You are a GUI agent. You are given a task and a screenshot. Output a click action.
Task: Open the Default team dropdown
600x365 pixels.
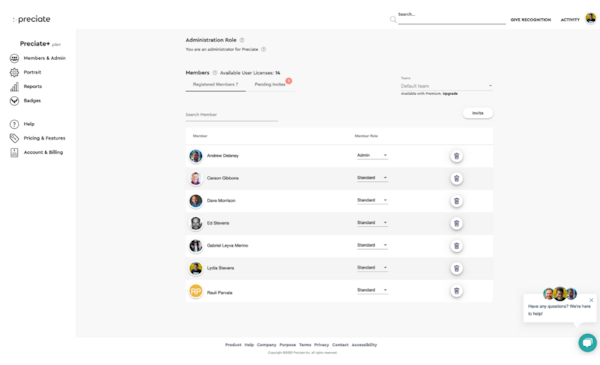[x=446, y=86]
